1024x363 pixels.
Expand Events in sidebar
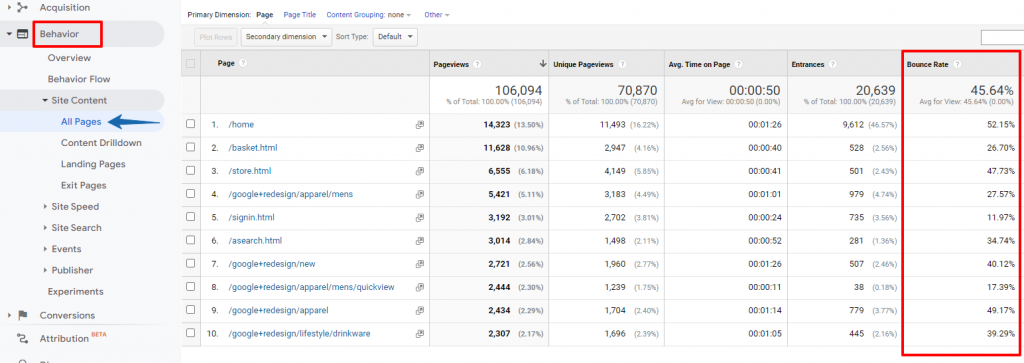tap(45, 249)
